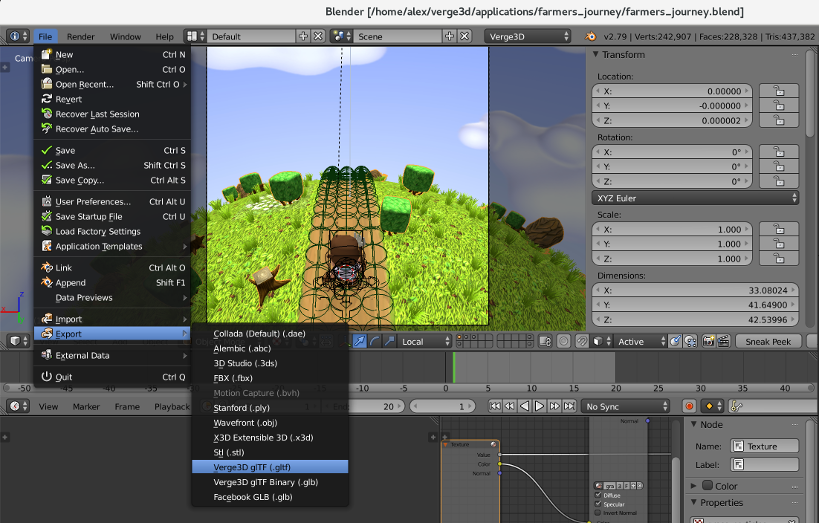Click the Sneak Peek button
The image size is (819, 523).
coord(768,341)
